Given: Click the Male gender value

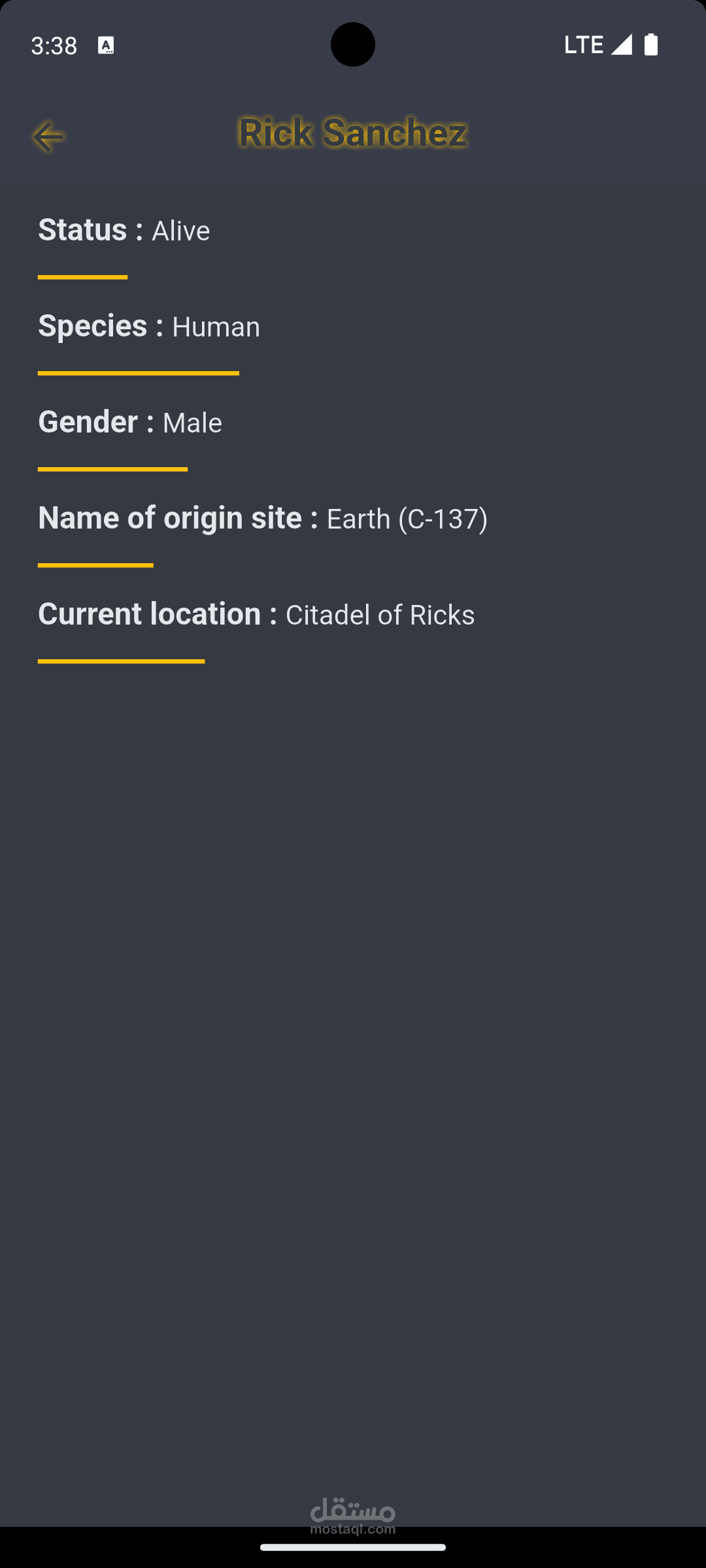Looking at the screenshot, I should point(192,423).
